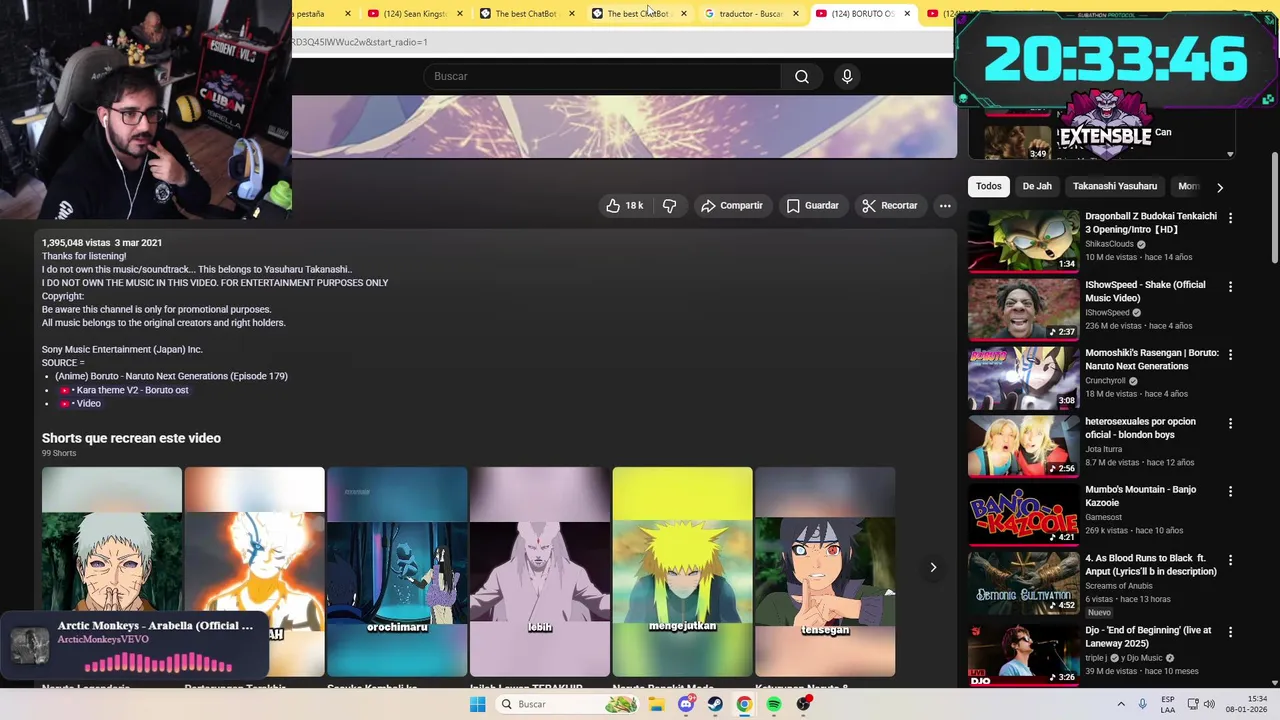
Task: Open the orochimaru Short thumbnail
Action: (x=397, y=572)
